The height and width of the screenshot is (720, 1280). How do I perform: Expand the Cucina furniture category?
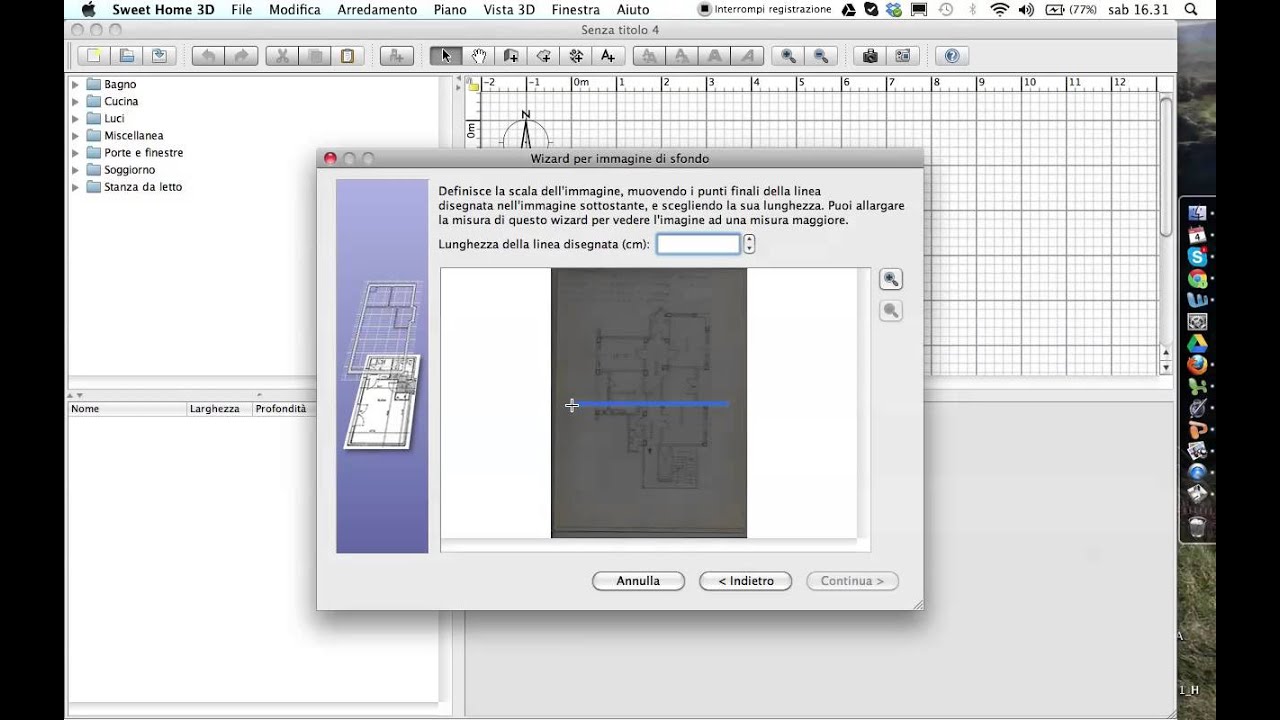click(75, 102)
